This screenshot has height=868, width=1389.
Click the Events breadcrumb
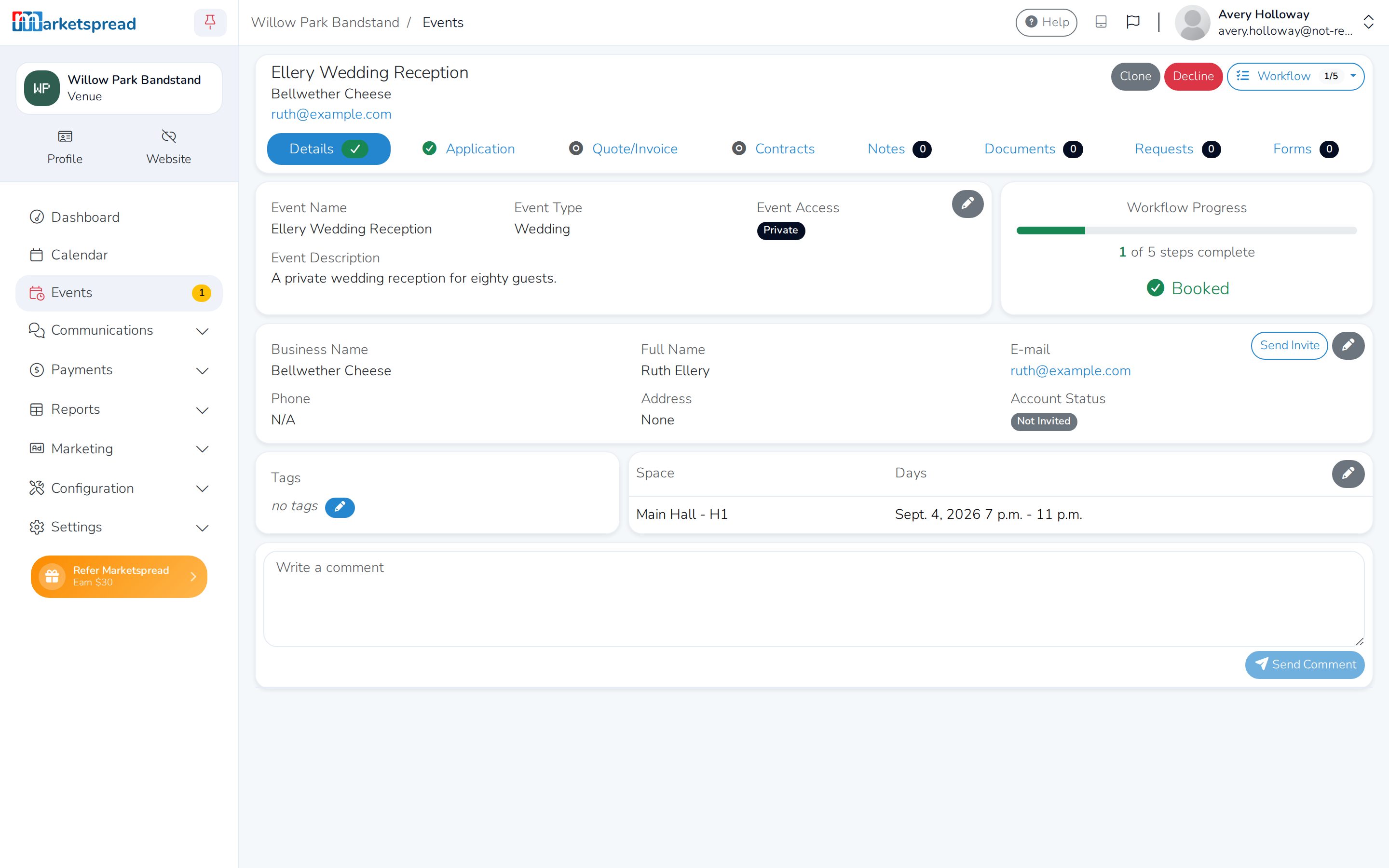443,22
